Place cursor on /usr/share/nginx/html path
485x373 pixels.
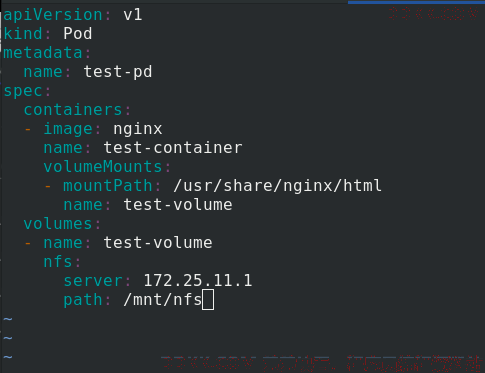(277, 186)
